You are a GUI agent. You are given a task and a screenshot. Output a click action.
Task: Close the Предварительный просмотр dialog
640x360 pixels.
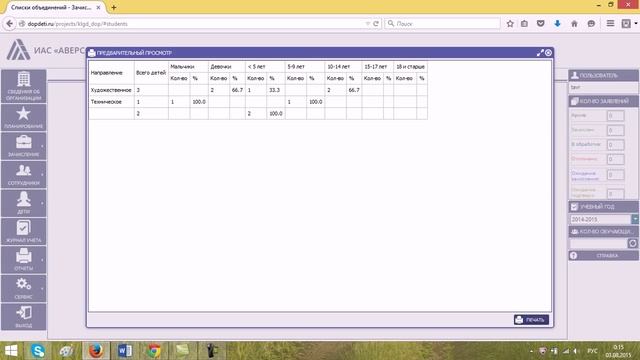tap(549, 53)
